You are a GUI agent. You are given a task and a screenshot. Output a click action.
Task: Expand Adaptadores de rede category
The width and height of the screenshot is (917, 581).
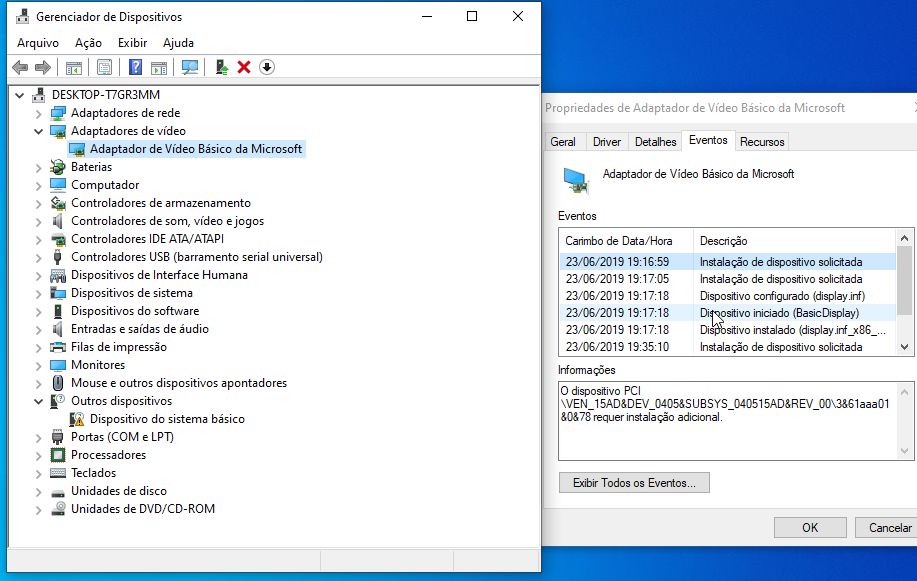point(39,114)
